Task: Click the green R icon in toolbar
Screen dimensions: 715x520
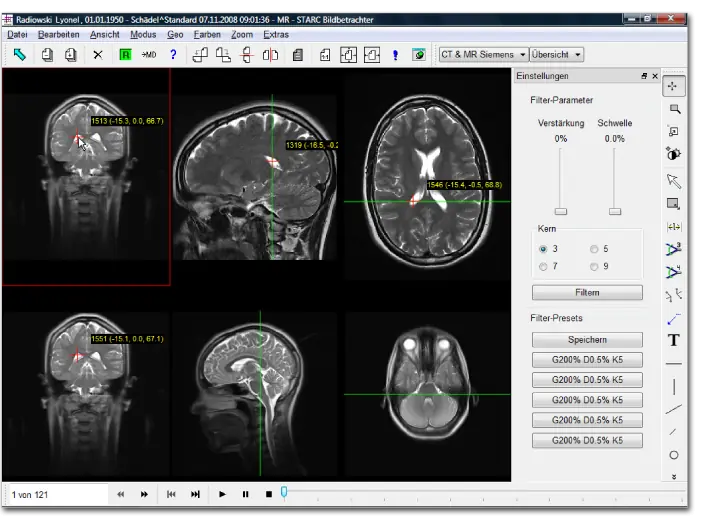Action: [x=124, y=55]
